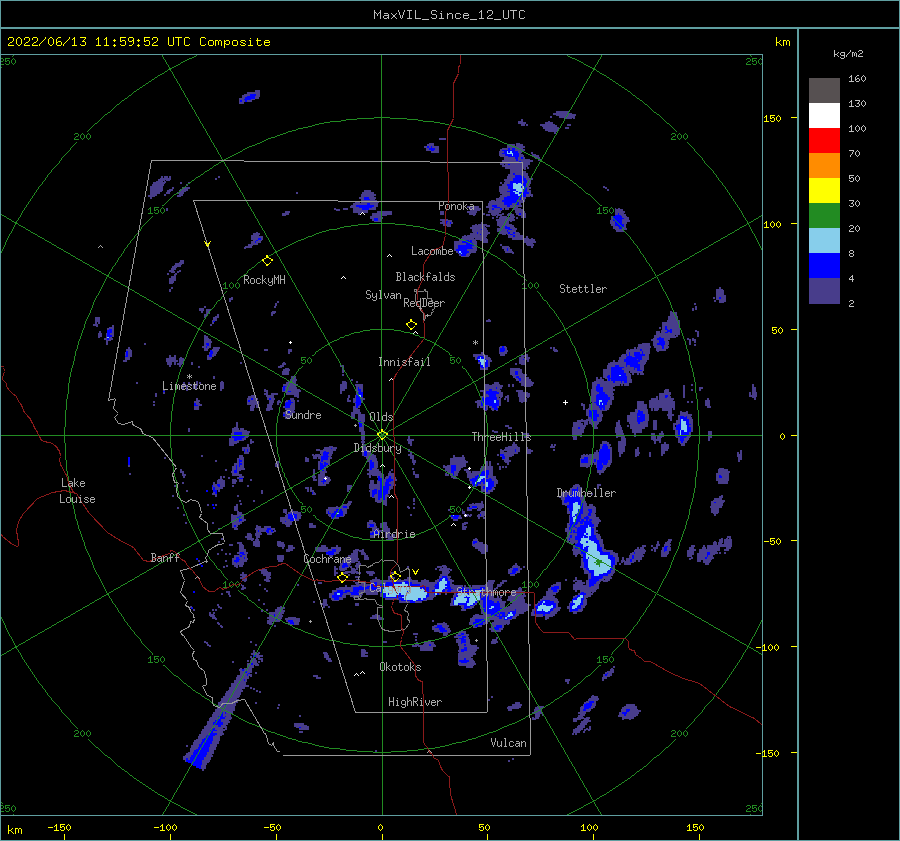Viewport: 900px width, 841px height.
Task: Click the white 130 kg/m2 legend swatch
Action: click(x=824, y=115)
